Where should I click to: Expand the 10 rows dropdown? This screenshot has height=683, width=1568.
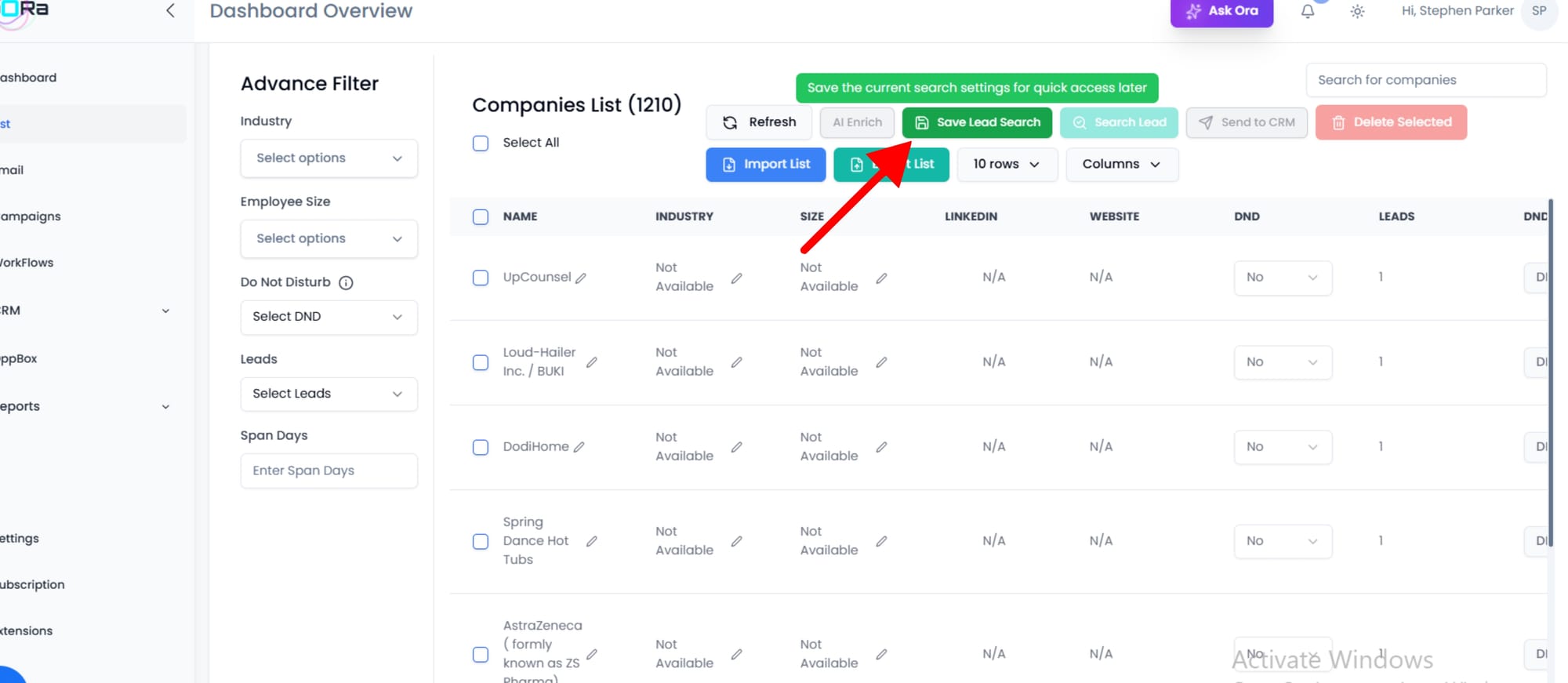[1006, 165]
